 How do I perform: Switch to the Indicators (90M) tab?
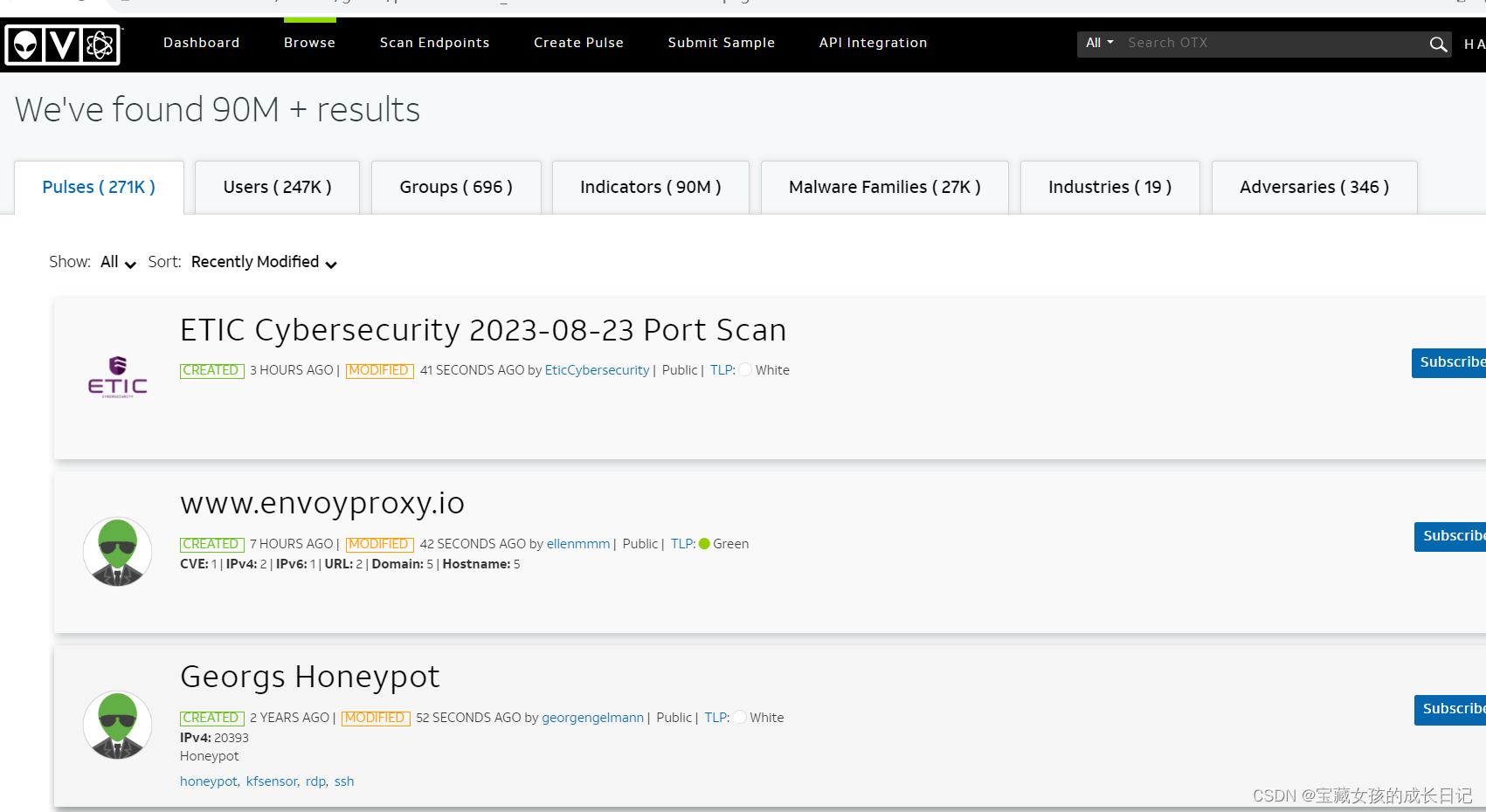(651, 187)
